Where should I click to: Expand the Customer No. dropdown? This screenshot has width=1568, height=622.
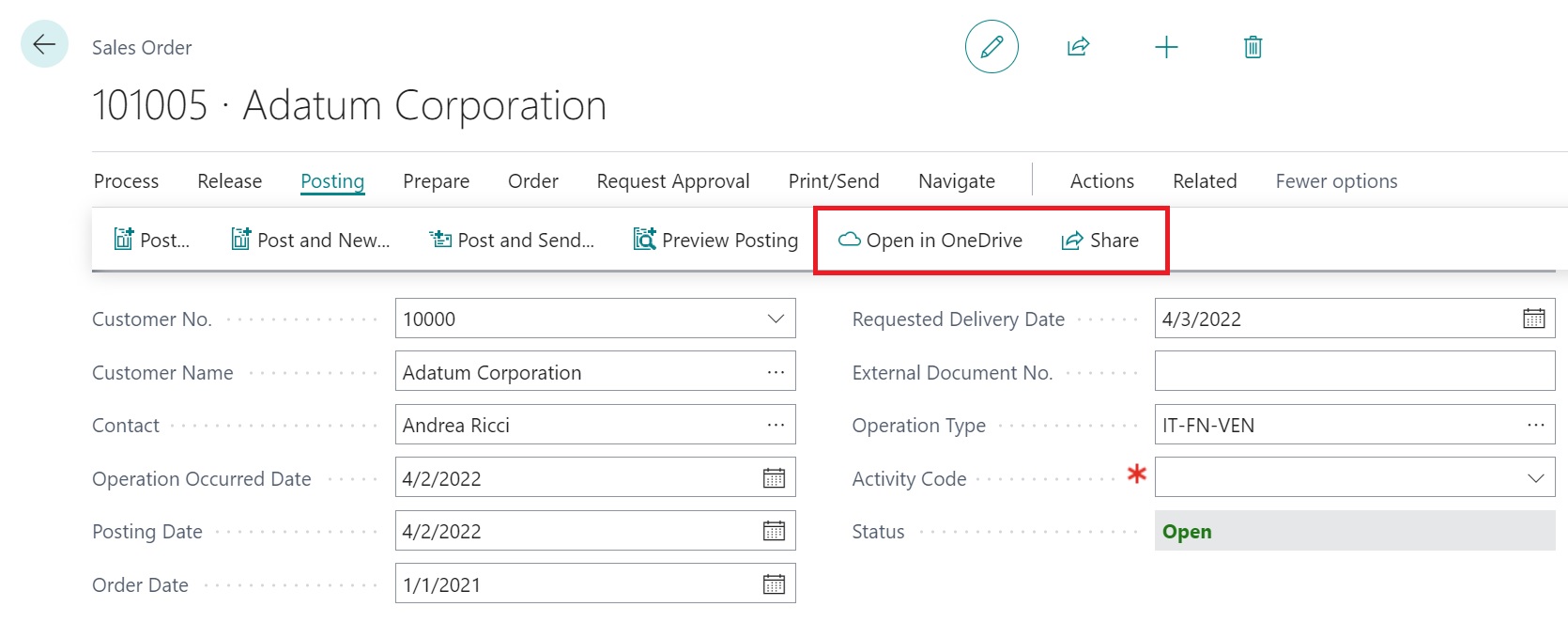coord(776,319)
